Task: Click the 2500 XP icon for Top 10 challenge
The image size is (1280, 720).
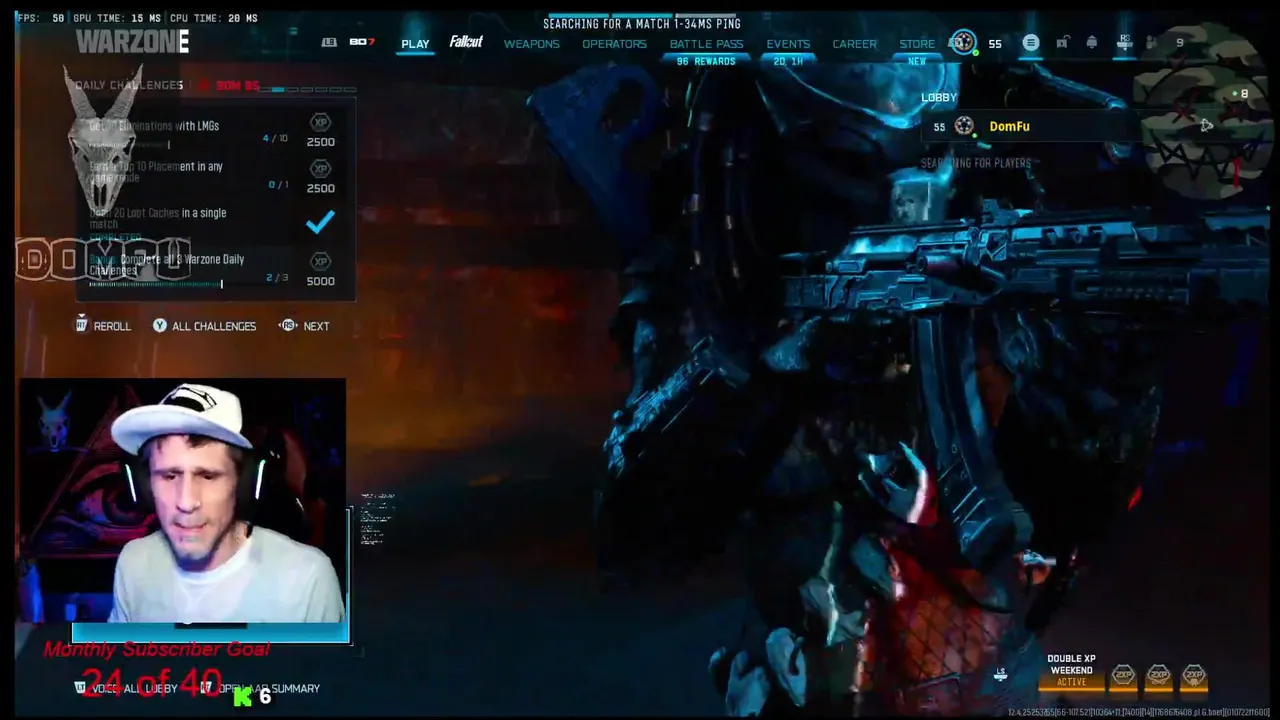Action: [x=320, y=169]
